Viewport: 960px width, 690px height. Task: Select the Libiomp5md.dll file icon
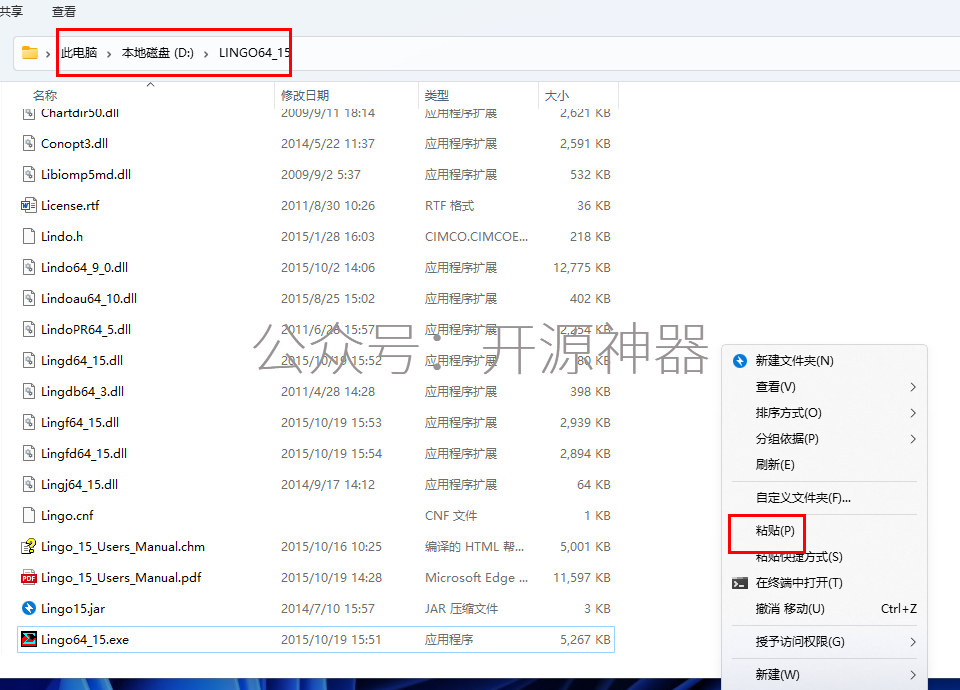coord(29,174)
